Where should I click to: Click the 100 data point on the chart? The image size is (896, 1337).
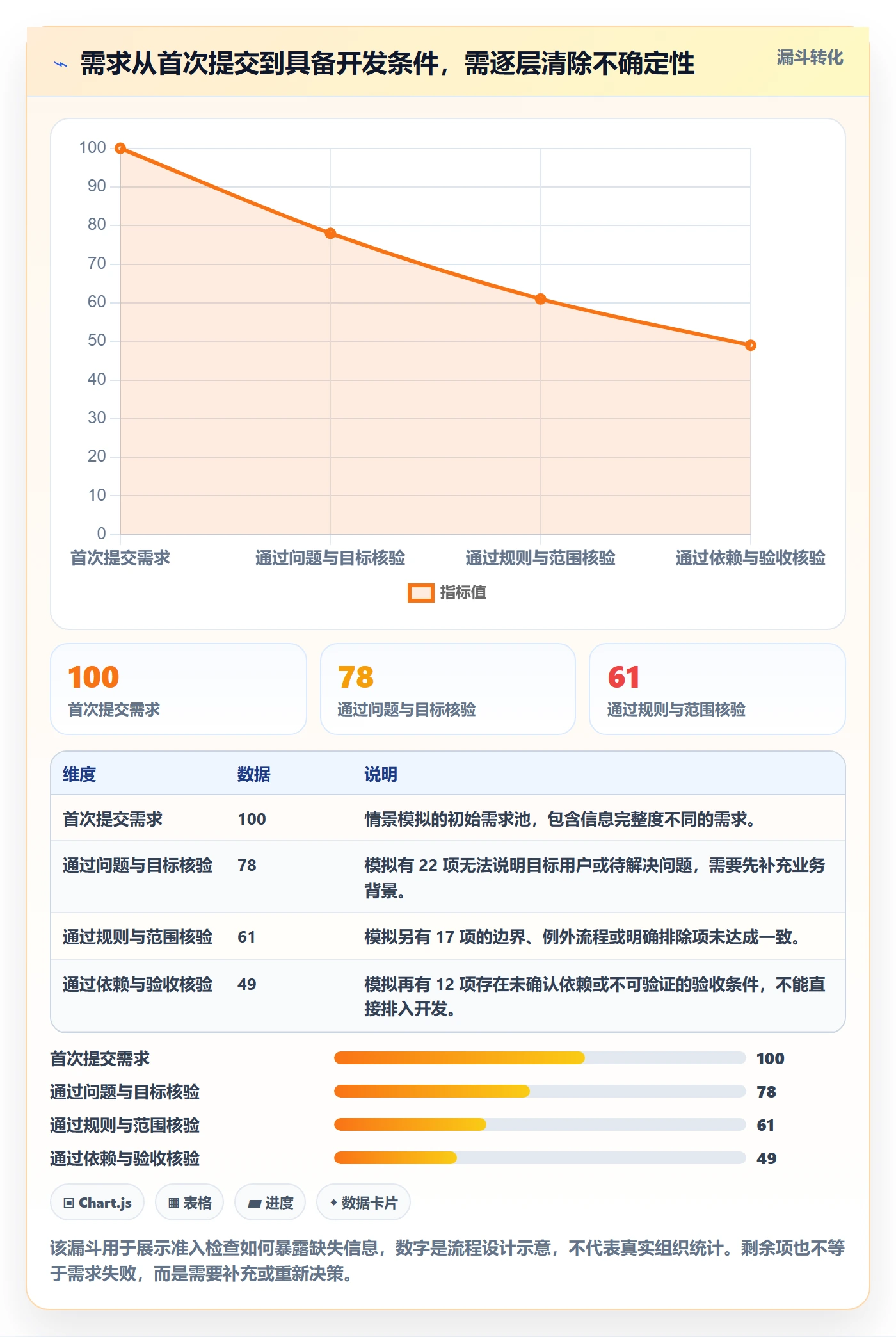click(120, 149)
